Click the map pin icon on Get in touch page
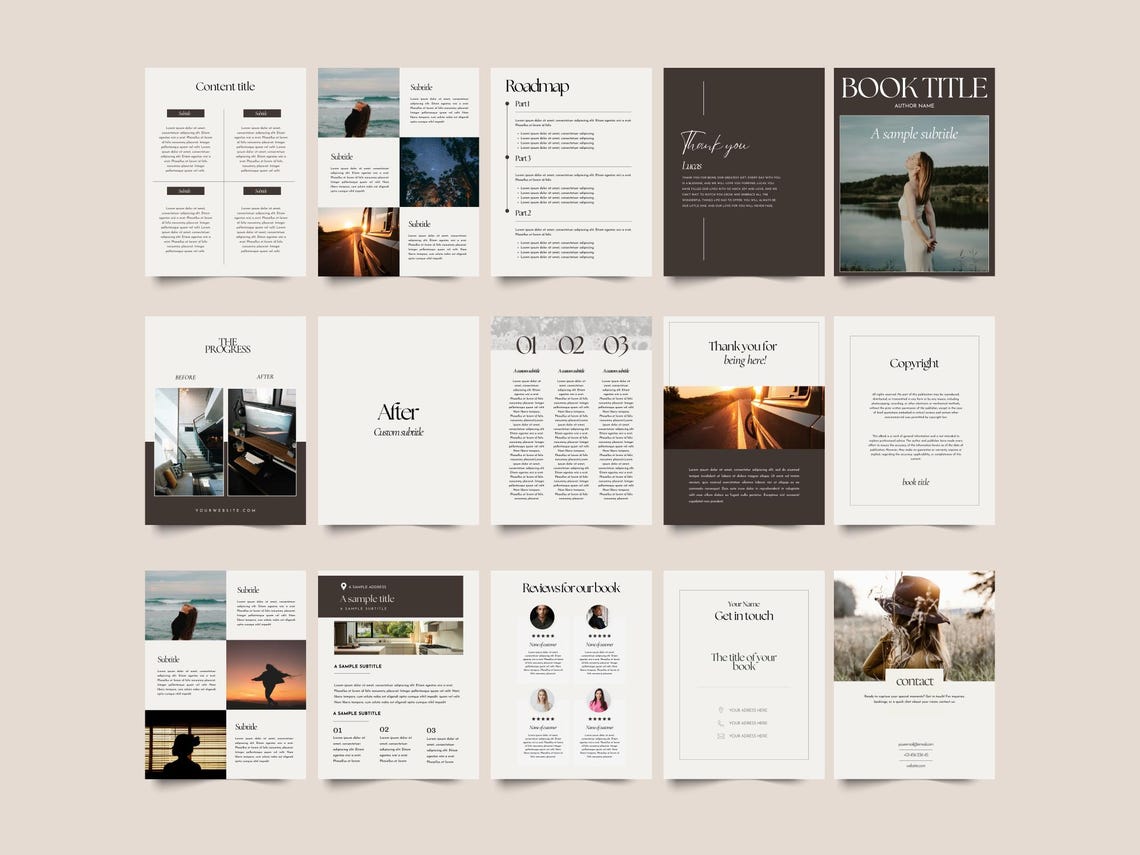Screen dimensions: 1140x855 pos(720,710)
